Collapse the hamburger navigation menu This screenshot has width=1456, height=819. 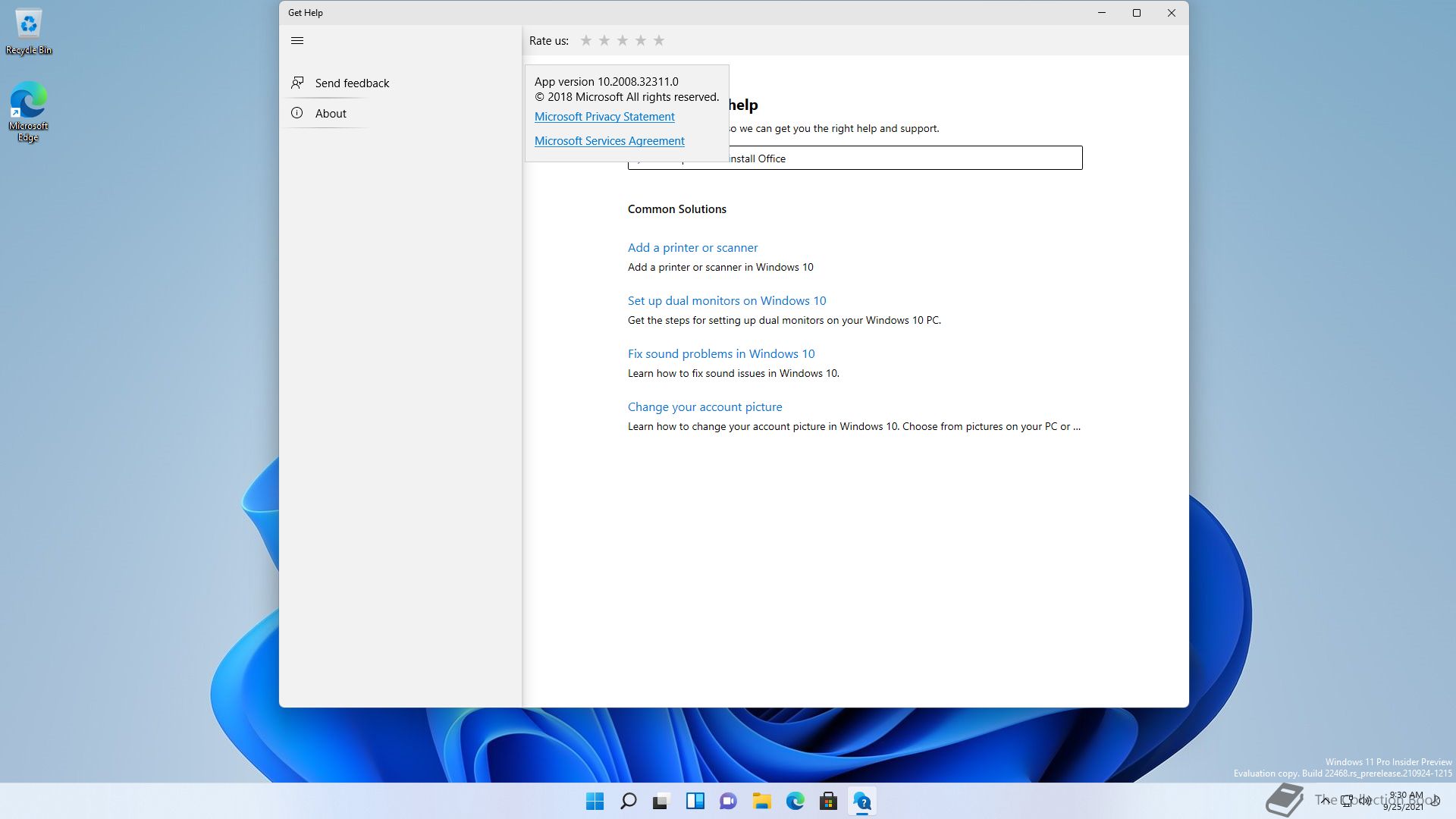297,41
